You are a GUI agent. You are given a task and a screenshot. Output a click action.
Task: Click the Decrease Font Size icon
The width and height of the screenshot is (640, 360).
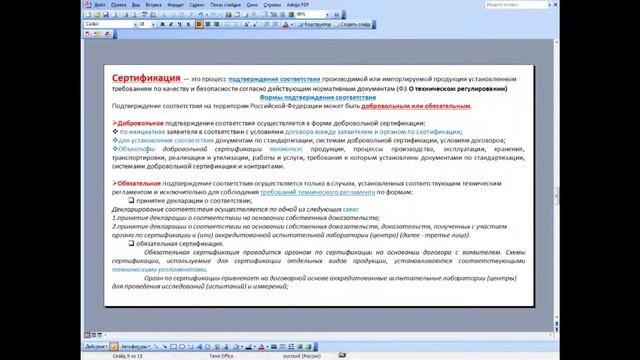pyautogui.click(x=255, y=24)
